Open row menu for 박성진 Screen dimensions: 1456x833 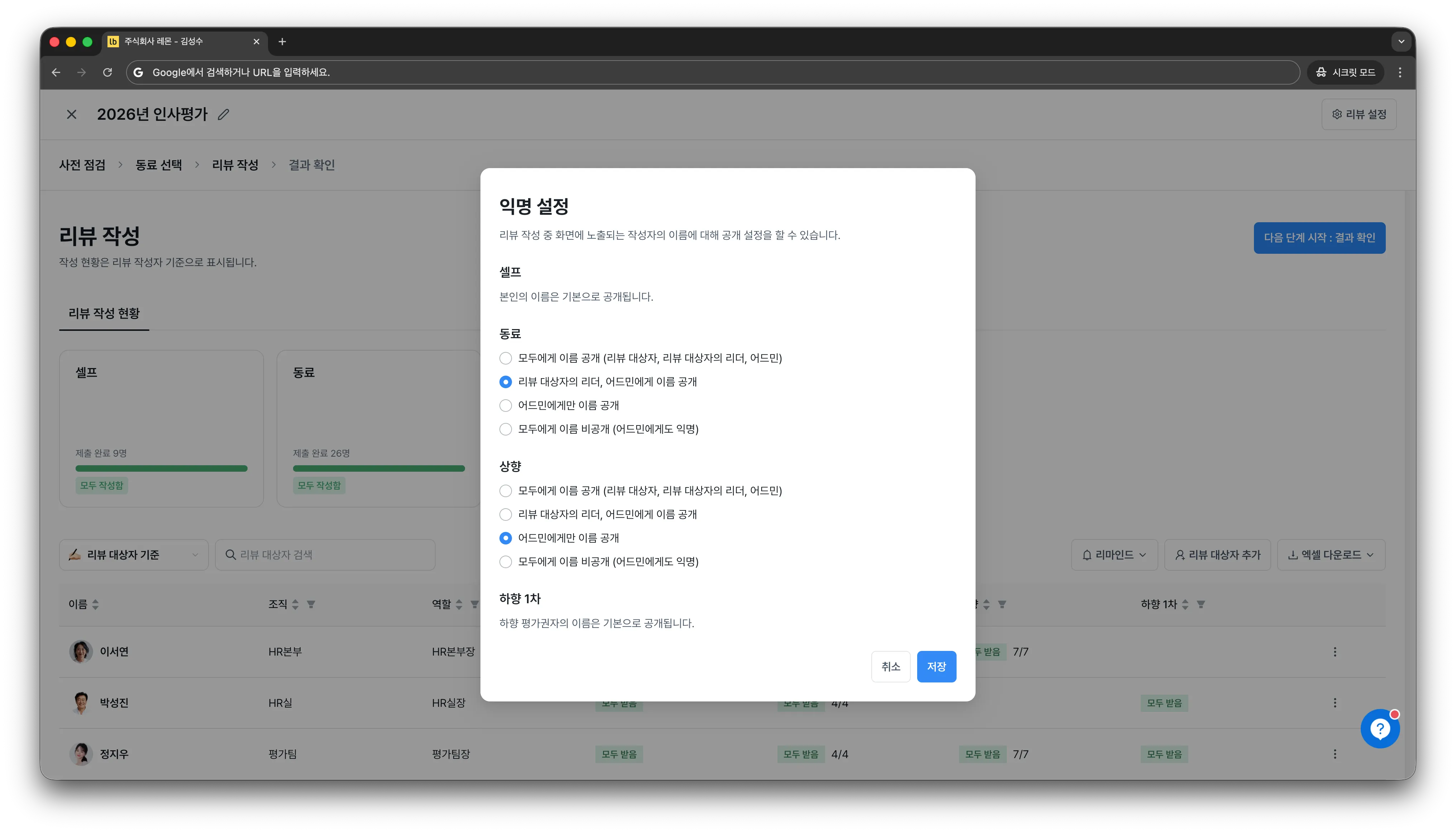1335,703
